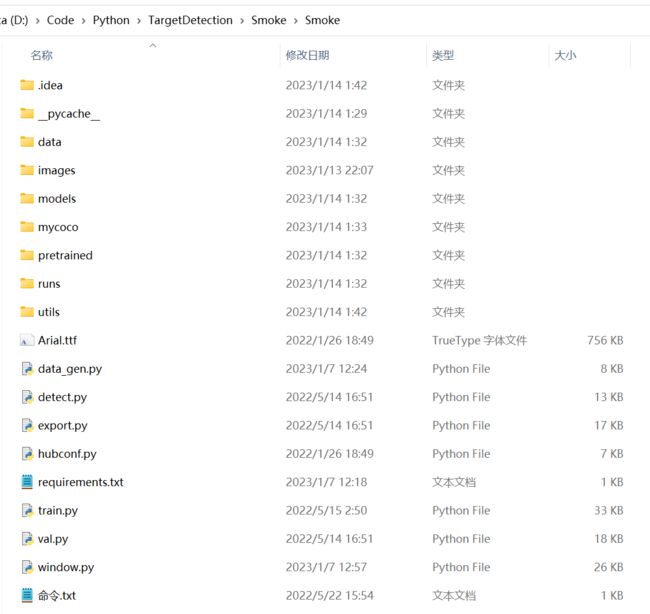Select the folder name 'pretrained'

(x=65, y=255)
